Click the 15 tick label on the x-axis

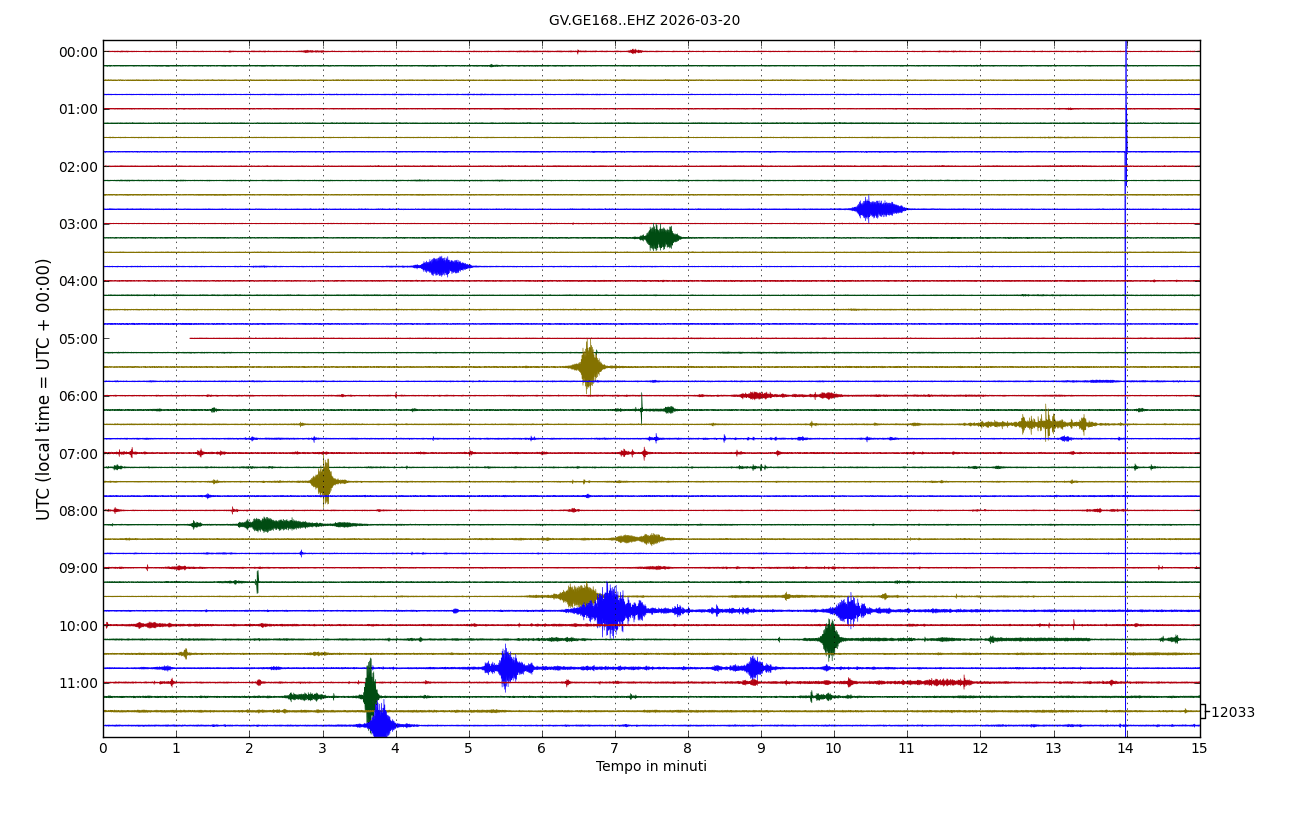[1199, 748]
